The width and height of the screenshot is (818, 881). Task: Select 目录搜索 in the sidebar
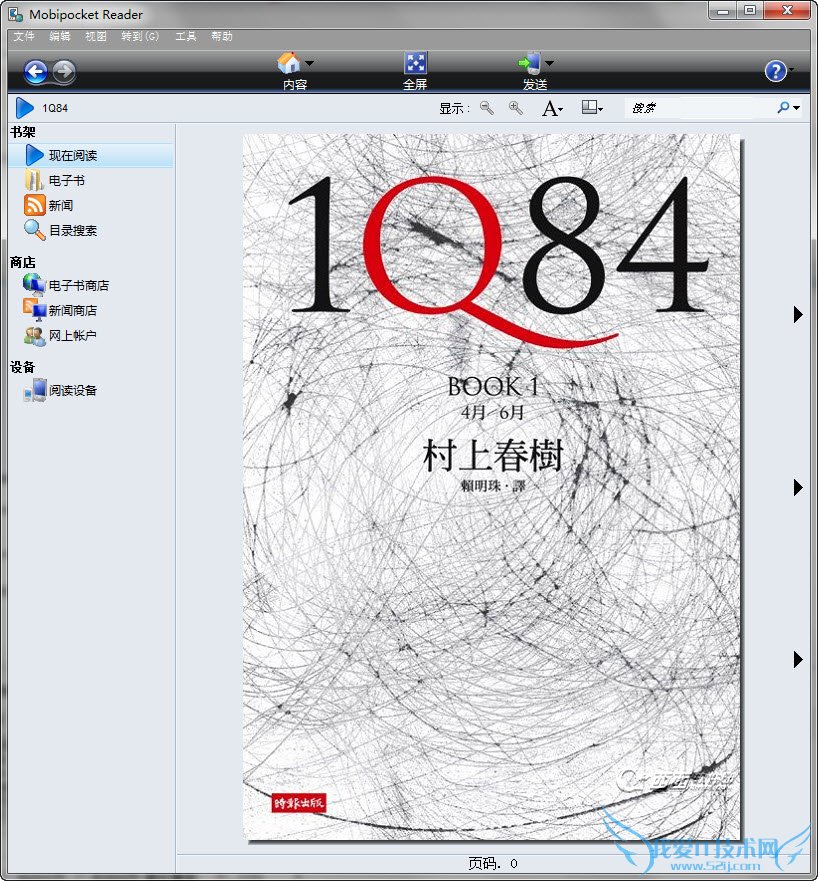(72, 231)
